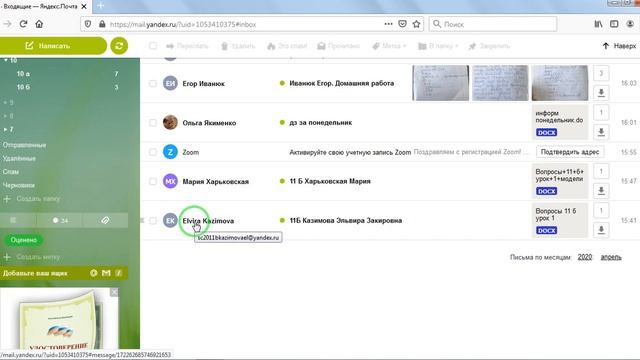Open browser library icon
640x360 pixels.
coord(598,24)
